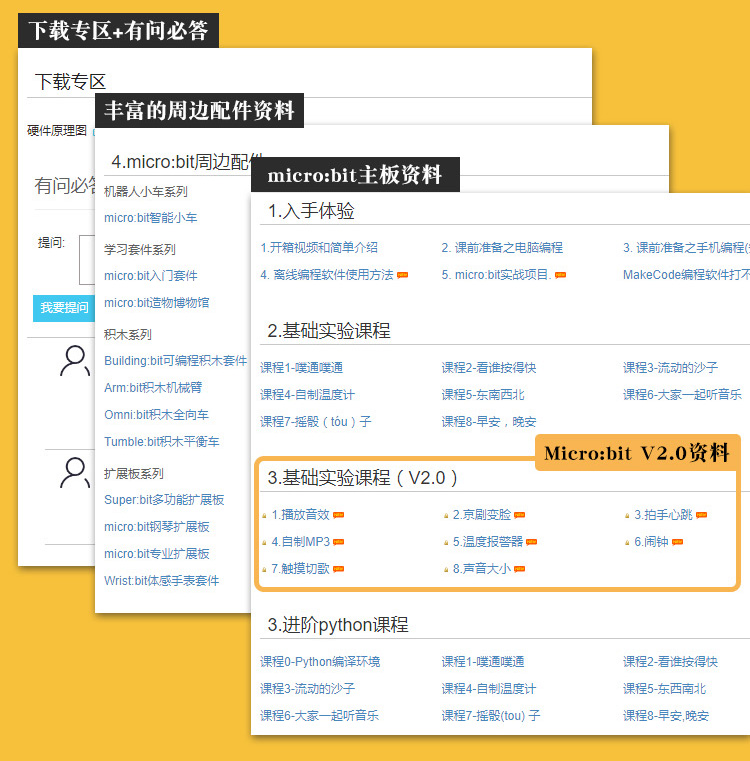
Task: Open 课程7-摇骰（tóu）子 link
Action: [316, 421]
